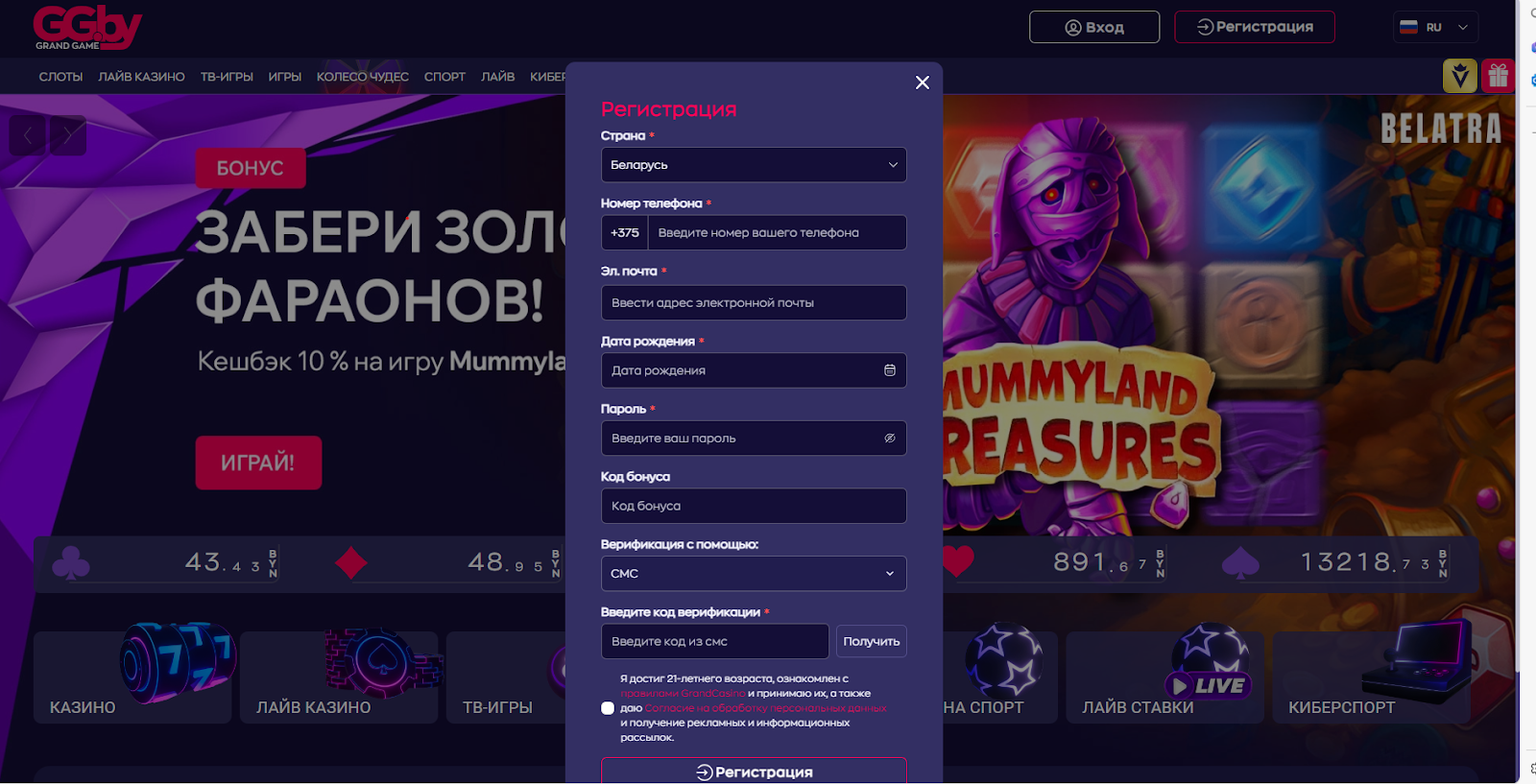Click the hearts jackpot icon
The width and height of the screenshot is (1536, 784).
958,561
